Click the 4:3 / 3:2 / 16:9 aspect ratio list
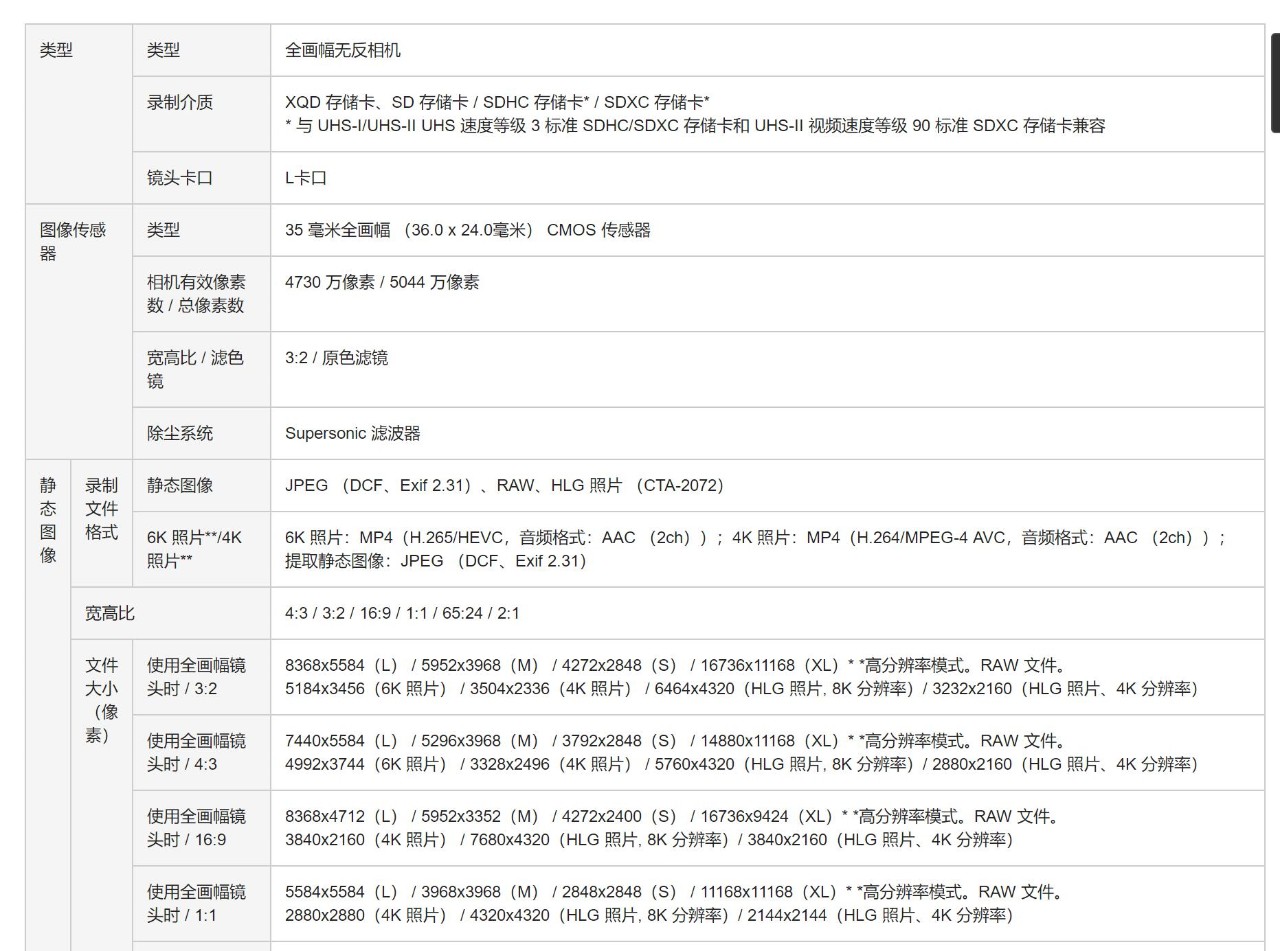The width and height of the screenshot is (1280, 951). [402, 613]
